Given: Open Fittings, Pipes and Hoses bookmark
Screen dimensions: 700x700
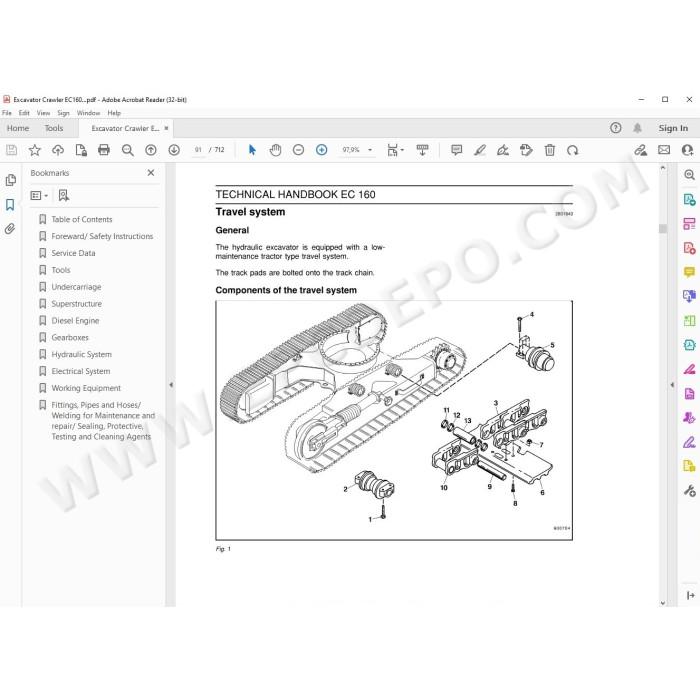Looking at the screenshot, I should pyautogui.click(x=103, y=421).
